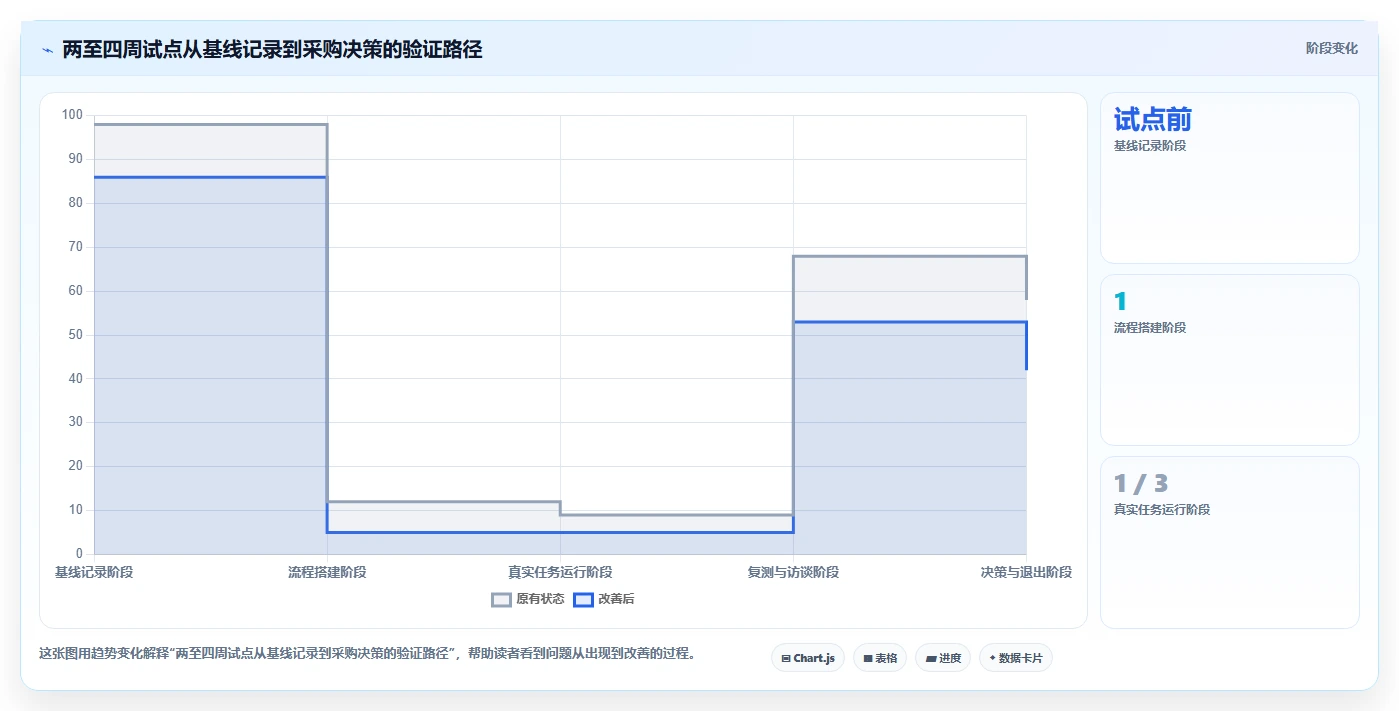The image size is (1399, 711).
Task: Toggle the 原有状态 legend entry
Action: [528, 599]
